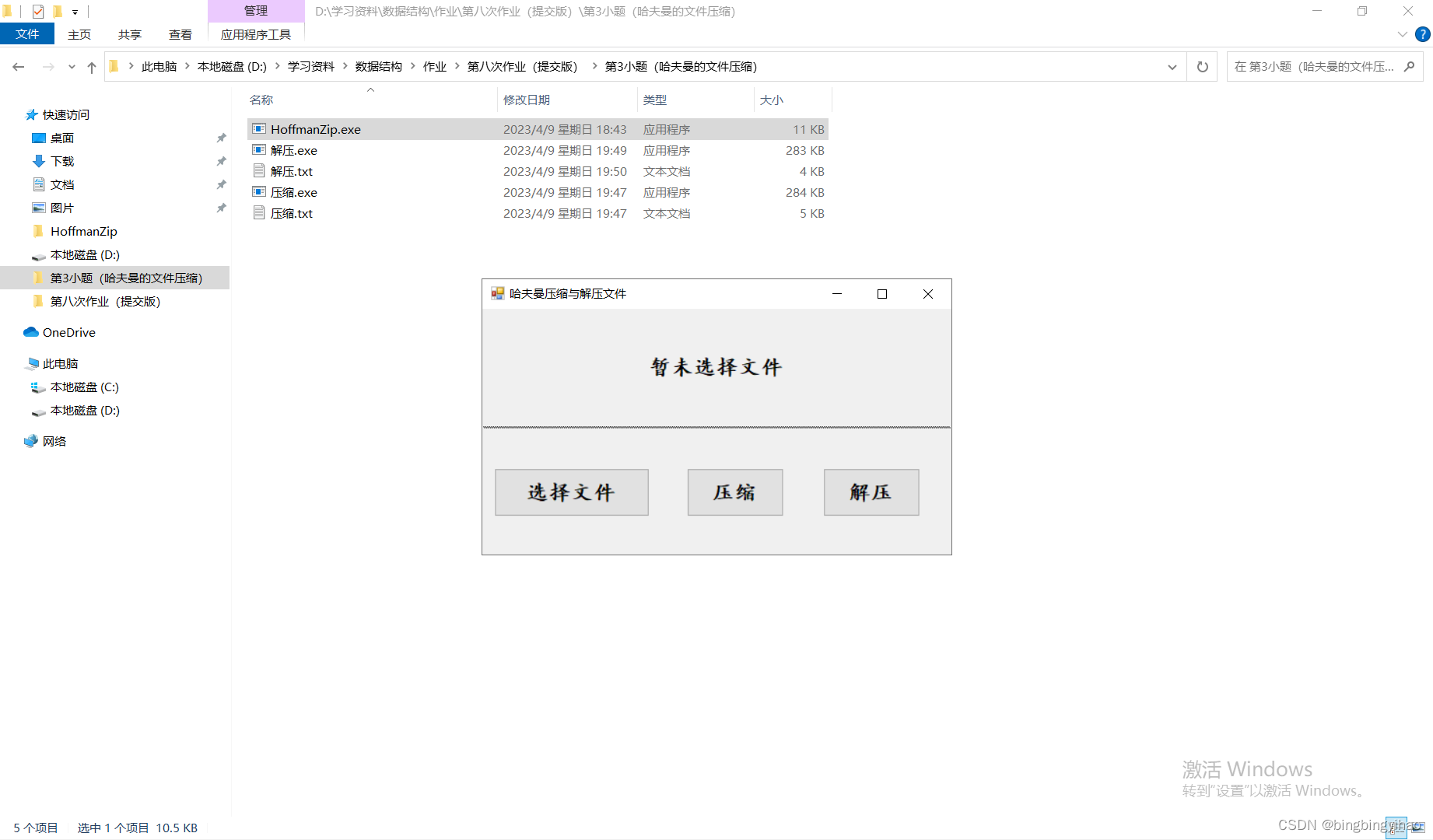Click the 文档 document icon in sidebar
The height and width of the screenshot is (840, 1433).
pyautogui.click(x=39, y=184)
